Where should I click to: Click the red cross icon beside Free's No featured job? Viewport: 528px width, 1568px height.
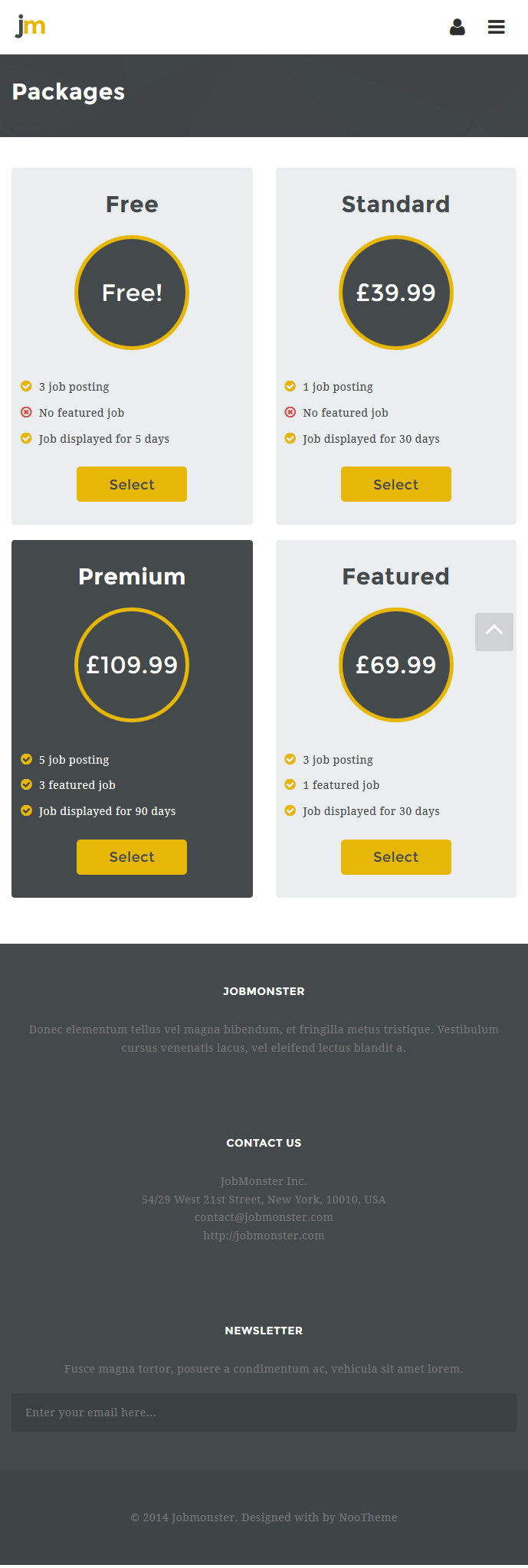coord(26,412)
